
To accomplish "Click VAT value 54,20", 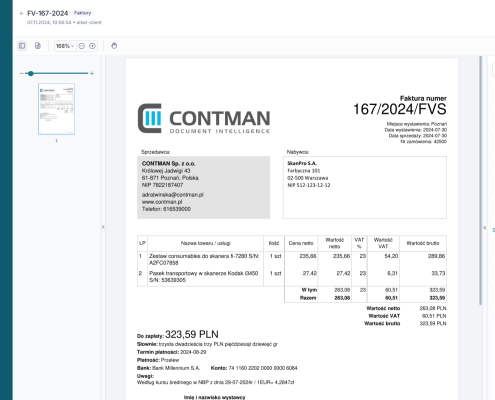I will coord(391,256).
